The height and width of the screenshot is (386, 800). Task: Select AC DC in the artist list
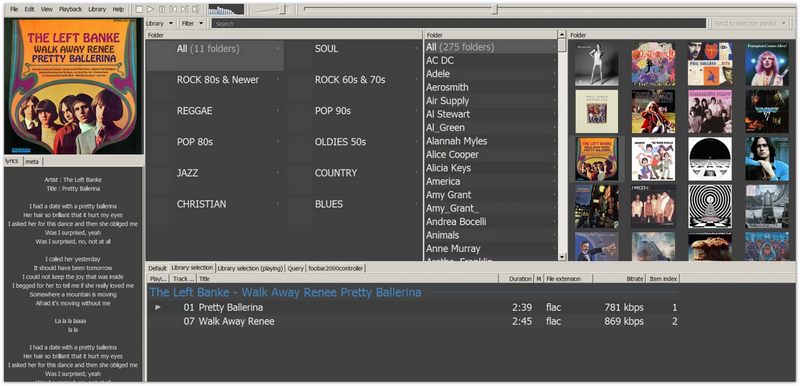click(x=491, y=61)
